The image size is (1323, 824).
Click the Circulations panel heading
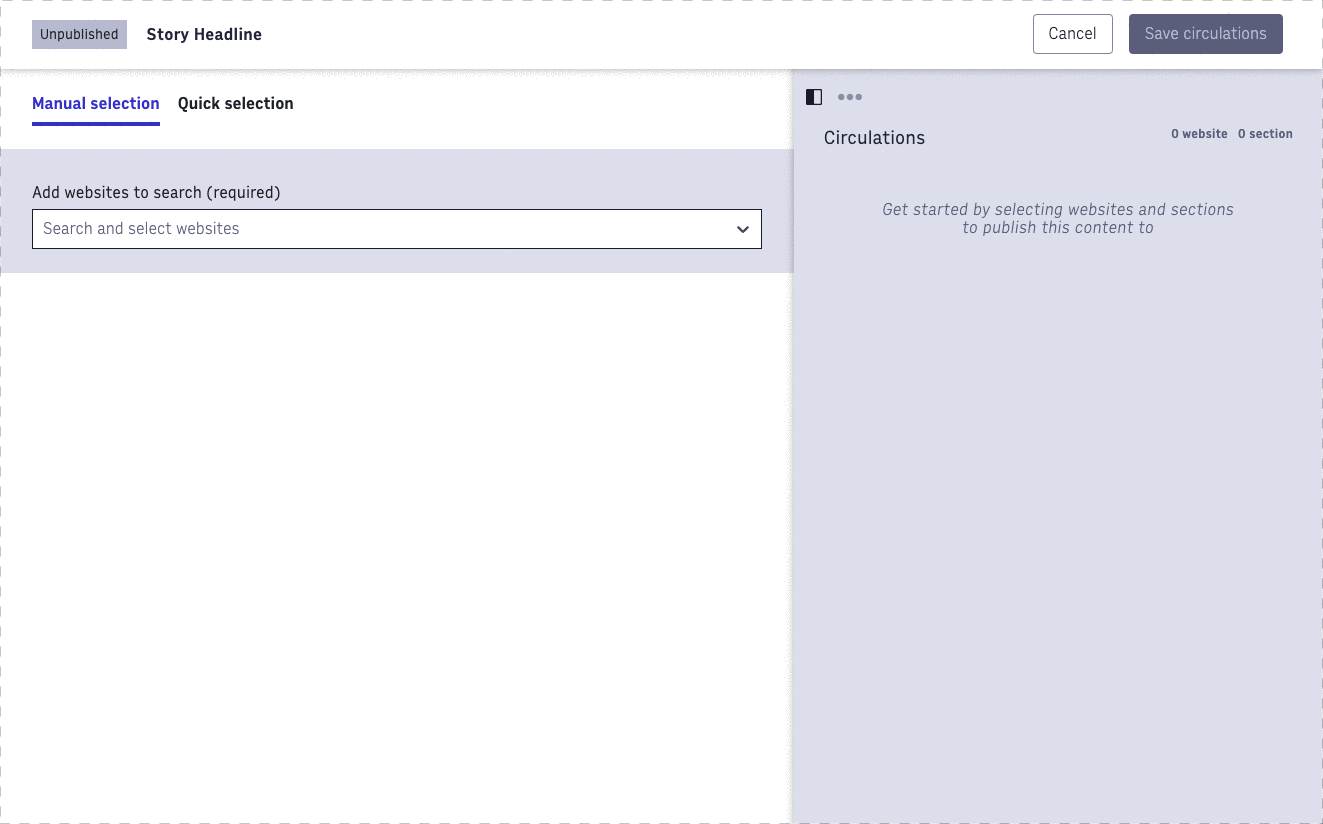click(x=874, y=138)
